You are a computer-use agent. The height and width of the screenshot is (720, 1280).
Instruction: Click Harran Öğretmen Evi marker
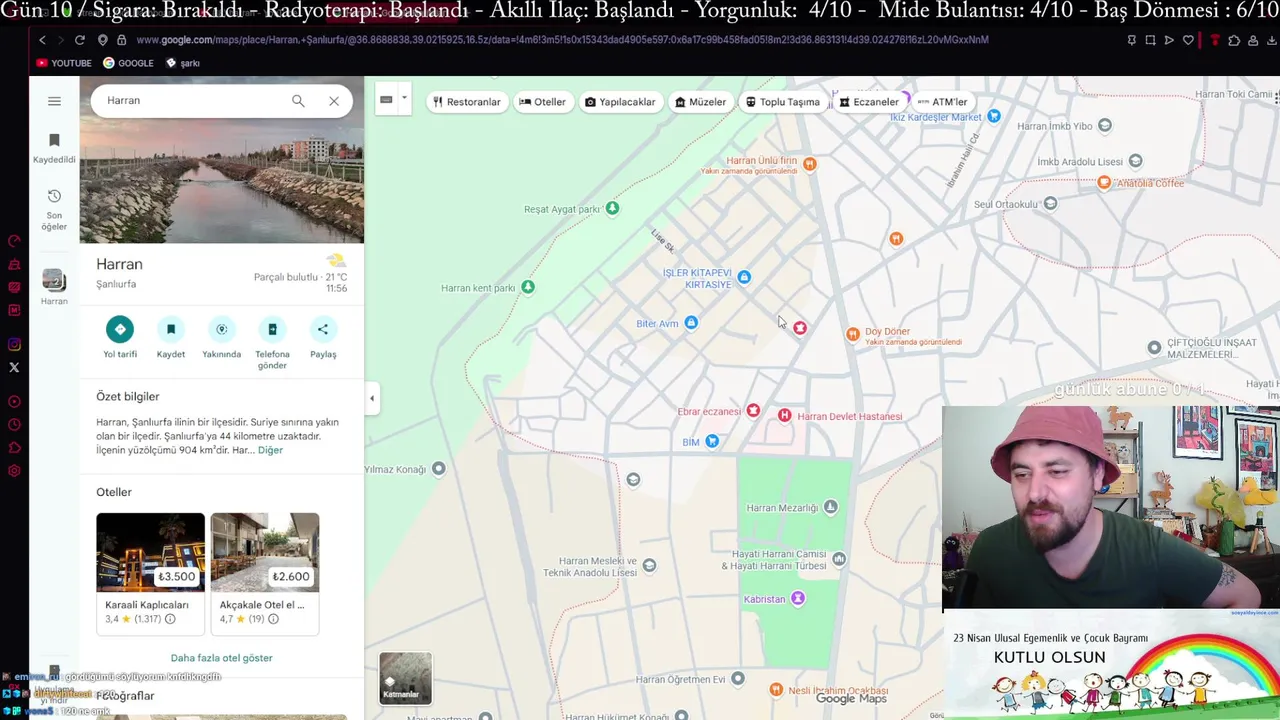738,678
